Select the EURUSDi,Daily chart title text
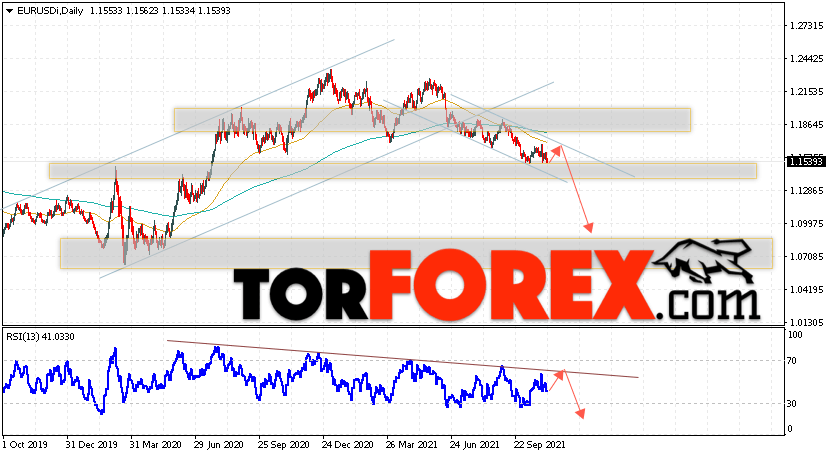This screenshot has width=830, height=456. 50,11
